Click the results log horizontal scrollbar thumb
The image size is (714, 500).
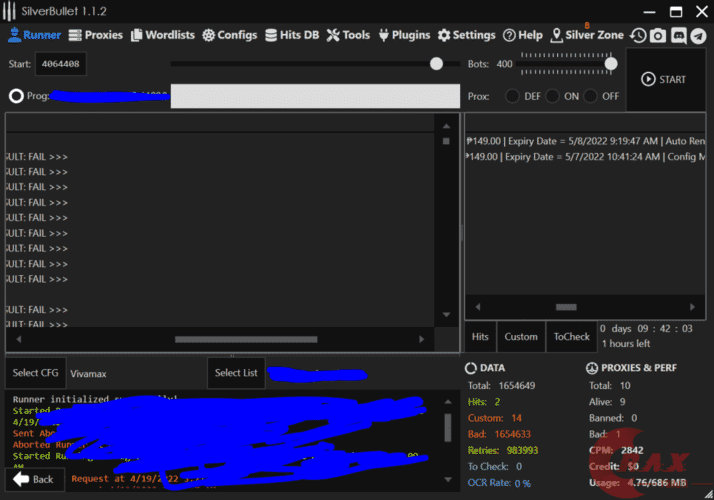(246, 339)
